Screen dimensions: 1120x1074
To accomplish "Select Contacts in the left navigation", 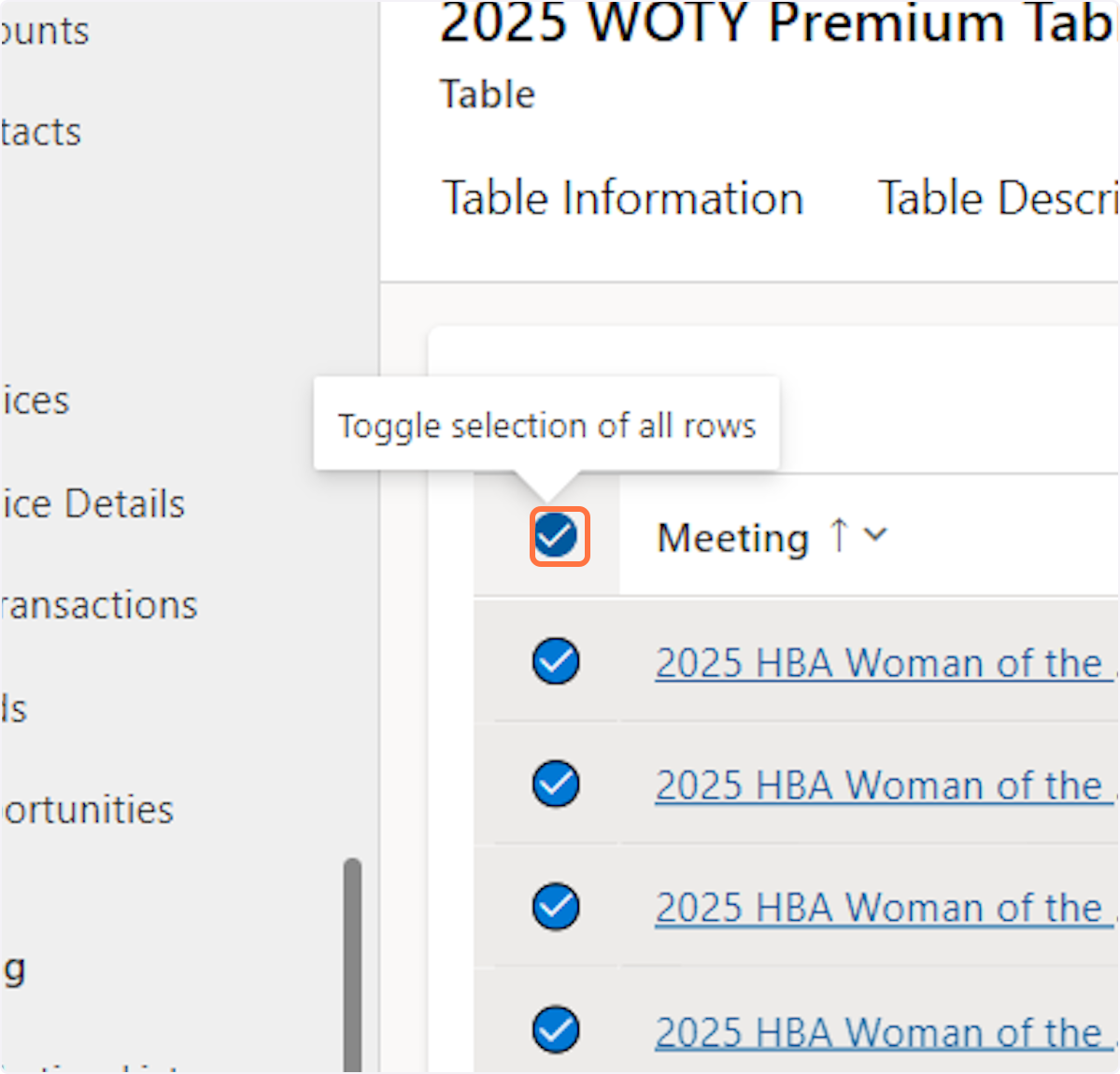I will point(41,132).
